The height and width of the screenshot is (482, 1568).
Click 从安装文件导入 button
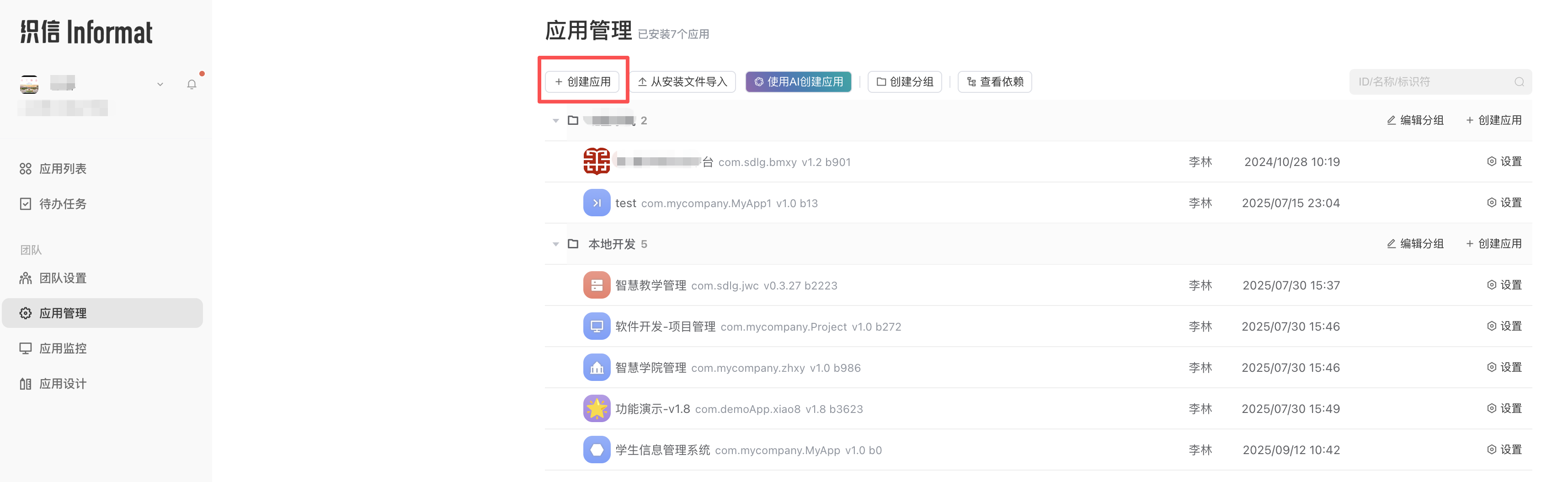click(x=683, y=81)
